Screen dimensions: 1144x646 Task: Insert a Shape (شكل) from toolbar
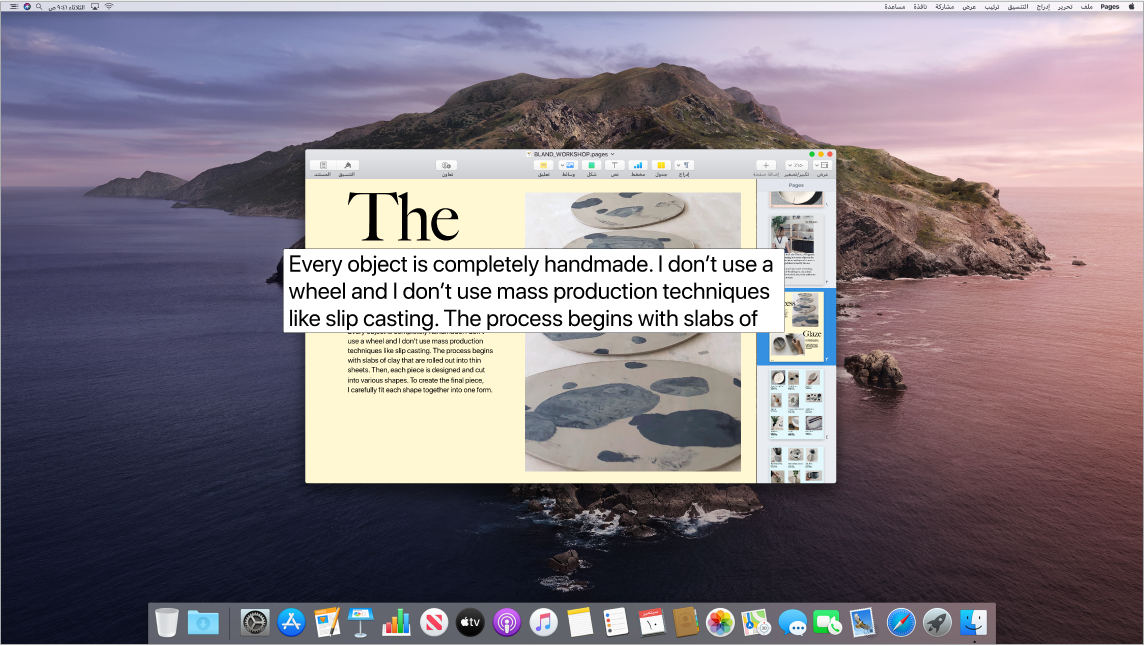click(591, 165)
